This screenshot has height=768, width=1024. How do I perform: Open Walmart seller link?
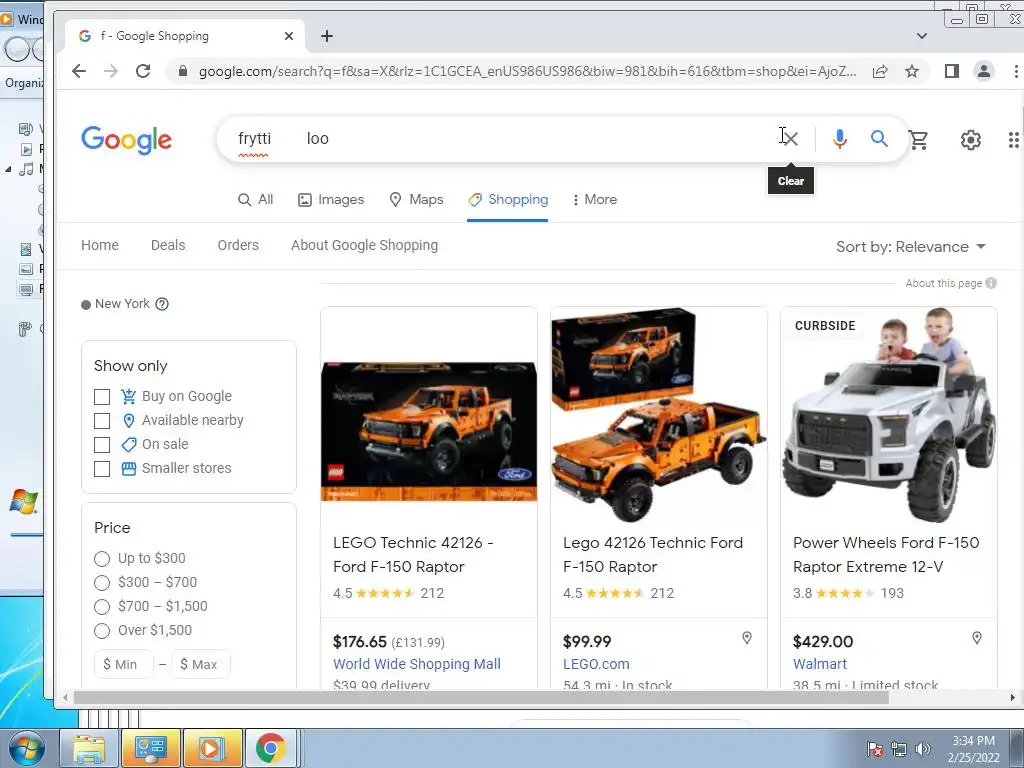(820, 664)
